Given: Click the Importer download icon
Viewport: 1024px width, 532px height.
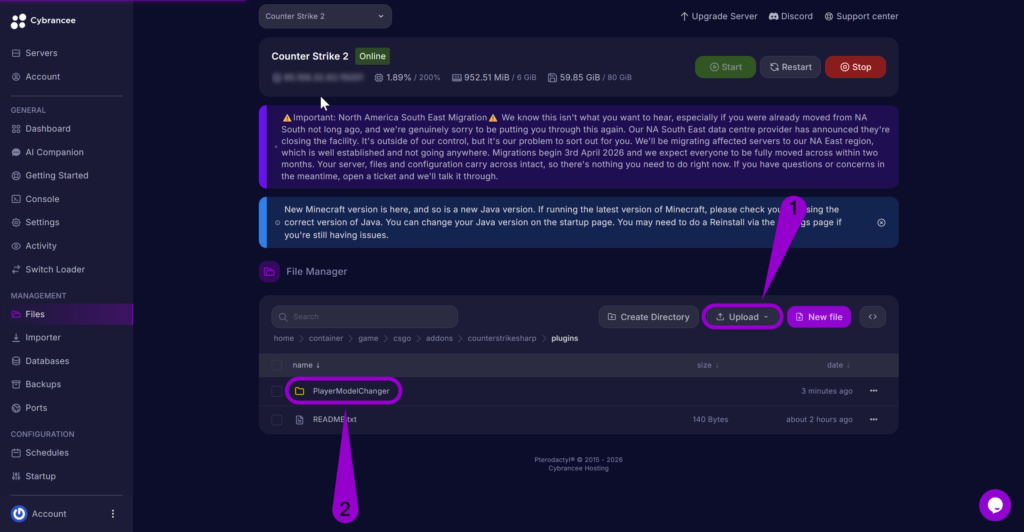Looking at the screenshot, I should (16, 337).
